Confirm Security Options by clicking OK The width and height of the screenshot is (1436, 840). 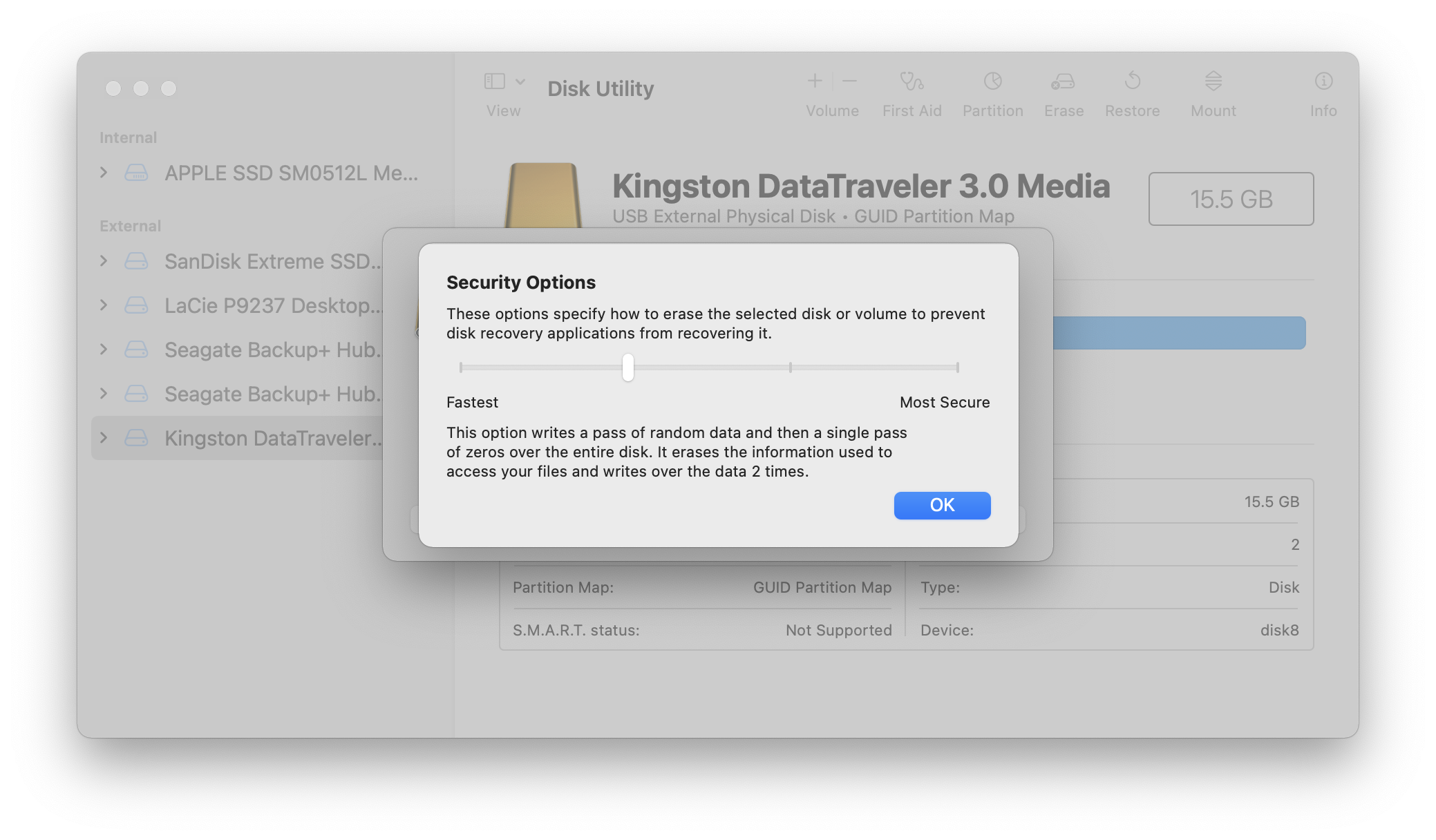pos(941,505)
